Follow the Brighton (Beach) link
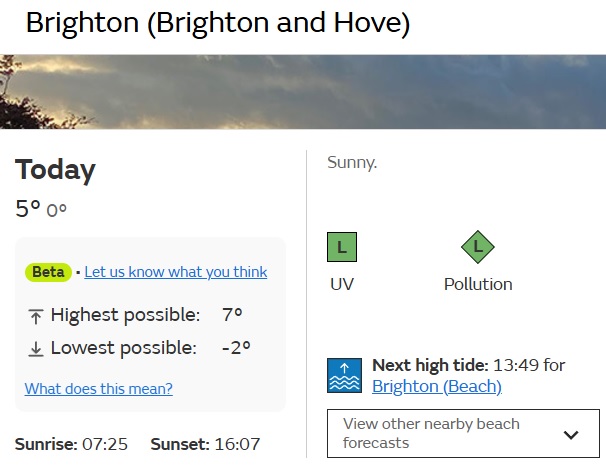 coord(437,386)
